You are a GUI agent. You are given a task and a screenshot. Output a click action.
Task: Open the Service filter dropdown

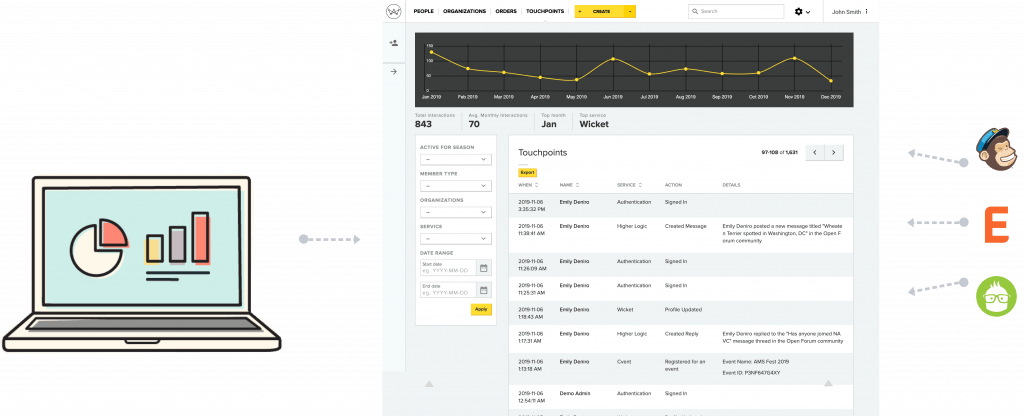(x=456, y=239)
